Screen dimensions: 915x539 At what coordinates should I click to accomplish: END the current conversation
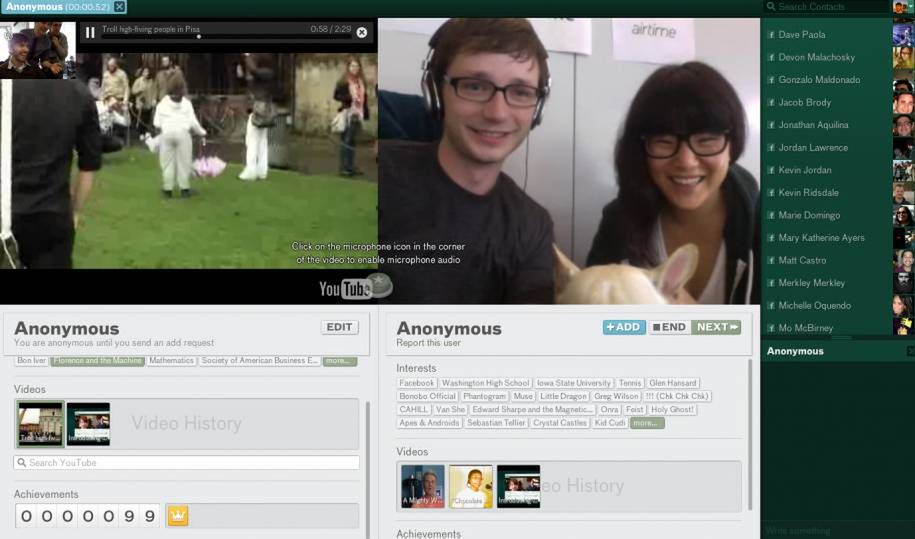pyautogui.click(x=669, y=327)
